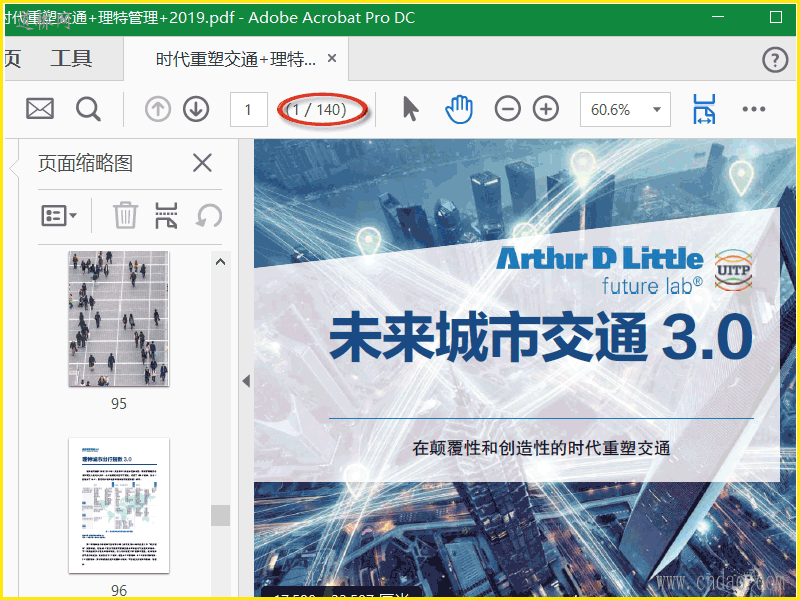
Task: Click thumbnail label 95
Action: 118,404
